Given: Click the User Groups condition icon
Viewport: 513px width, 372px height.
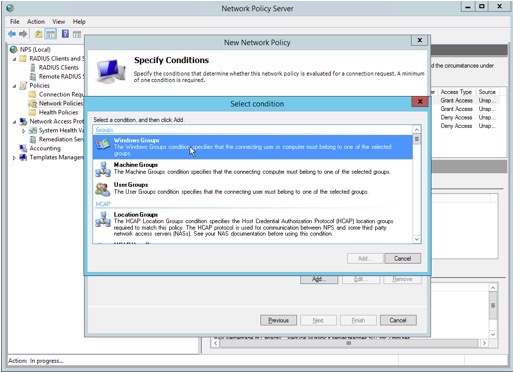Looking at the screenshot, I should (103, 189).
